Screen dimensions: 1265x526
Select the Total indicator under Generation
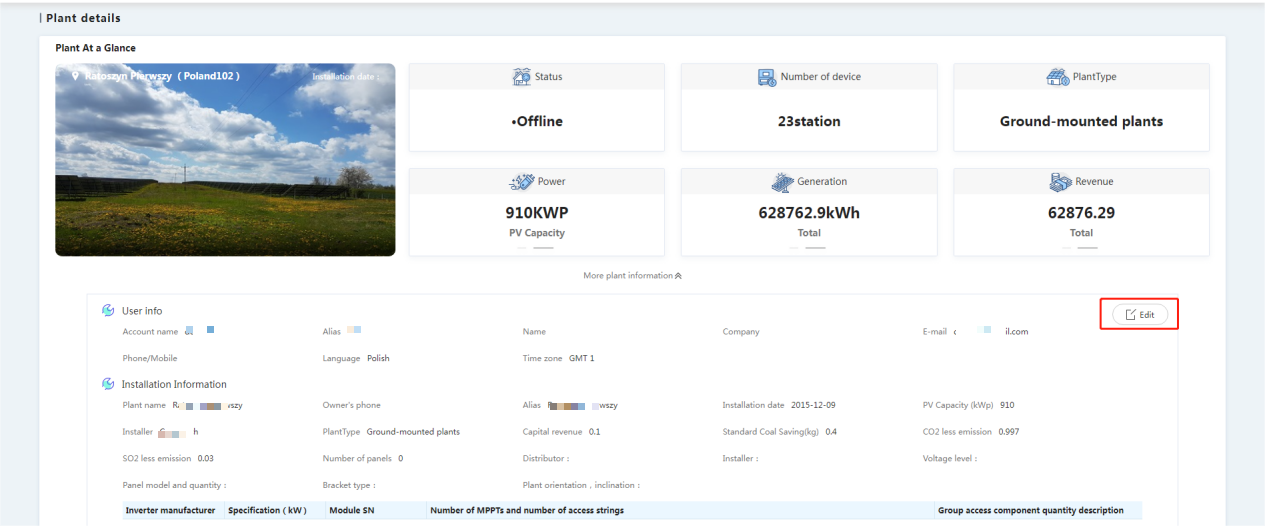[x=809, y=233]
